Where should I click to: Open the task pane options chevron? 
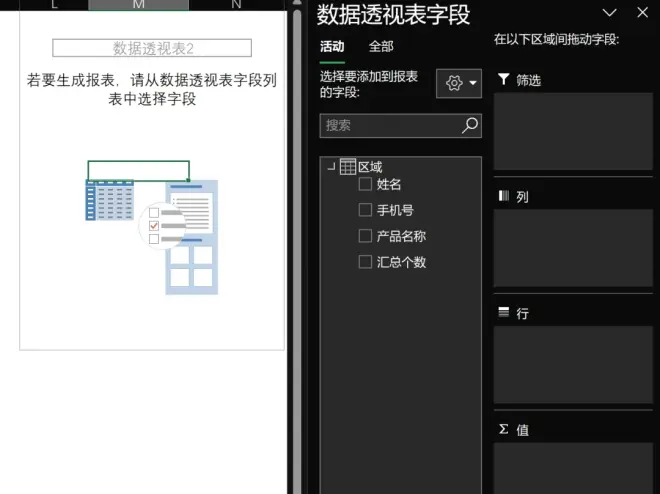coord(609,13)
